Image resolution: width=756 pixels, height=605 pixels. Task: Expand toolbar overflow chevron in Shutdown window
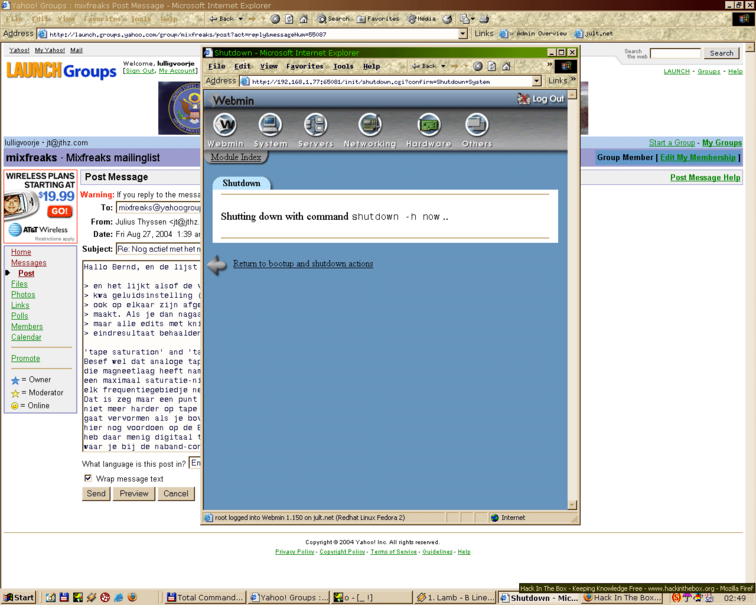point(549,65)
